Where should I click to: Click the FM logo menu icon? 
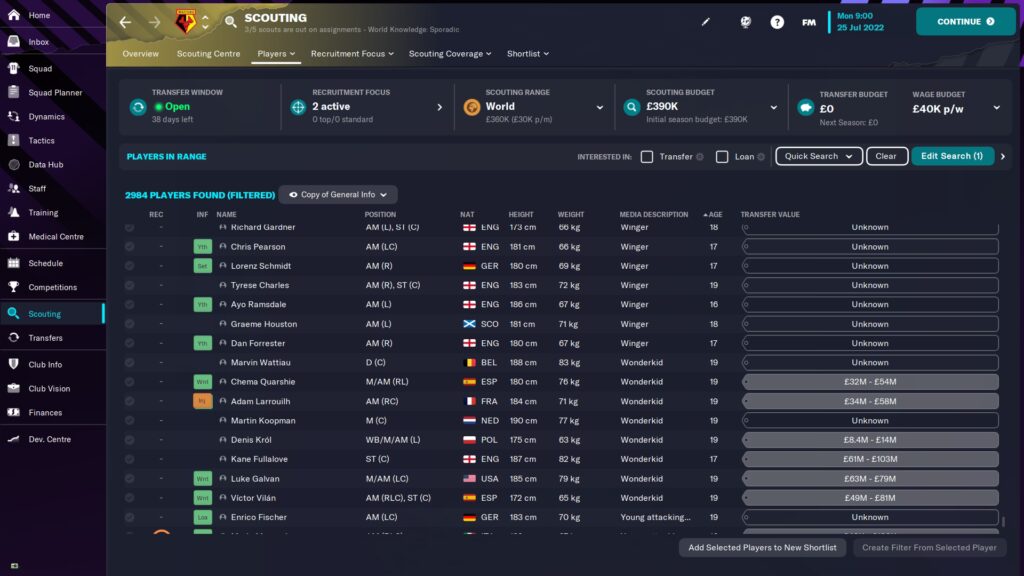[x=808, y=21]
